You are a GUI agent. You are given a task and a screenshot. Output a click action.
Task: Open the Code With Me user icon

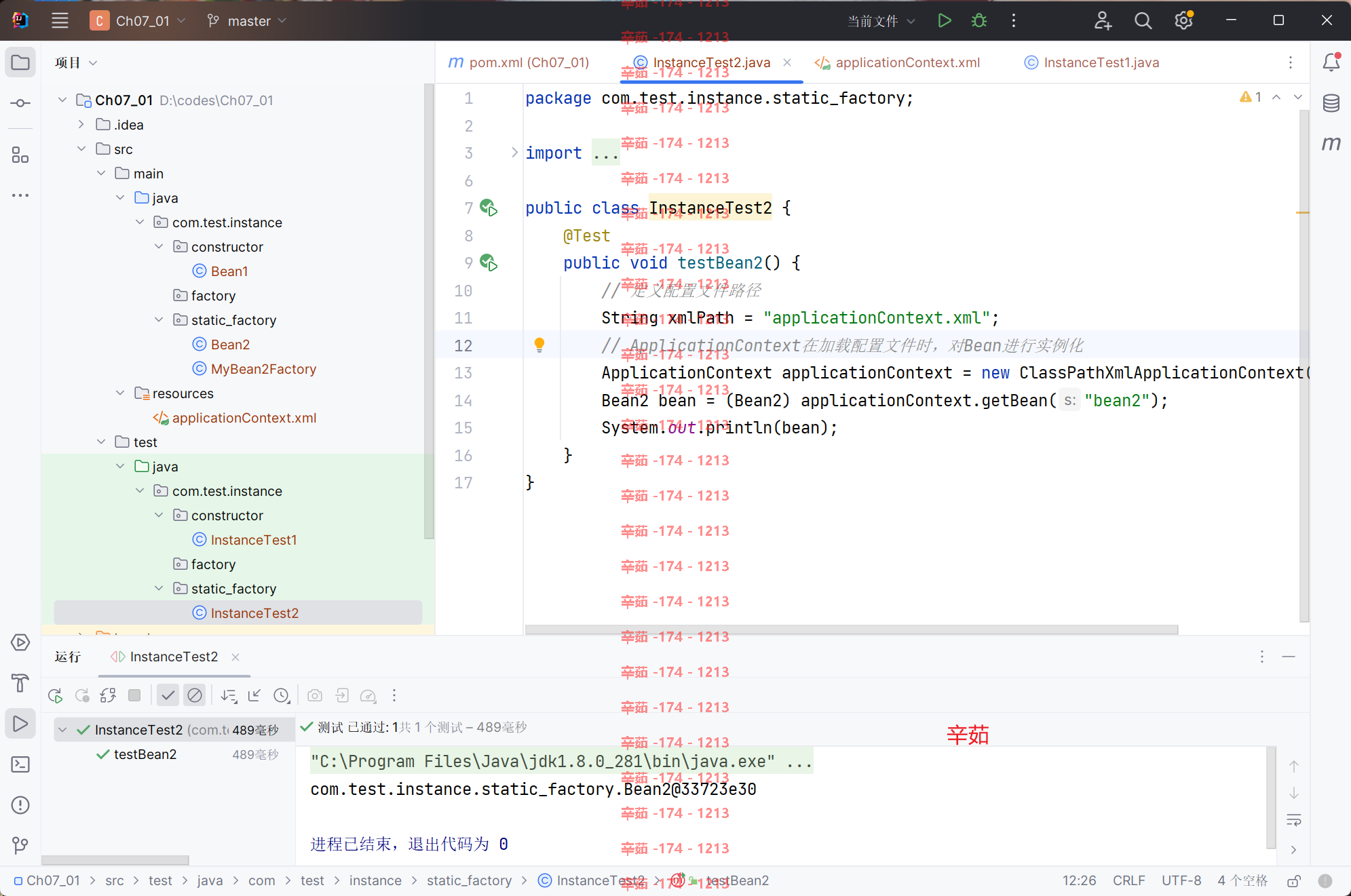click(1103, 20)
